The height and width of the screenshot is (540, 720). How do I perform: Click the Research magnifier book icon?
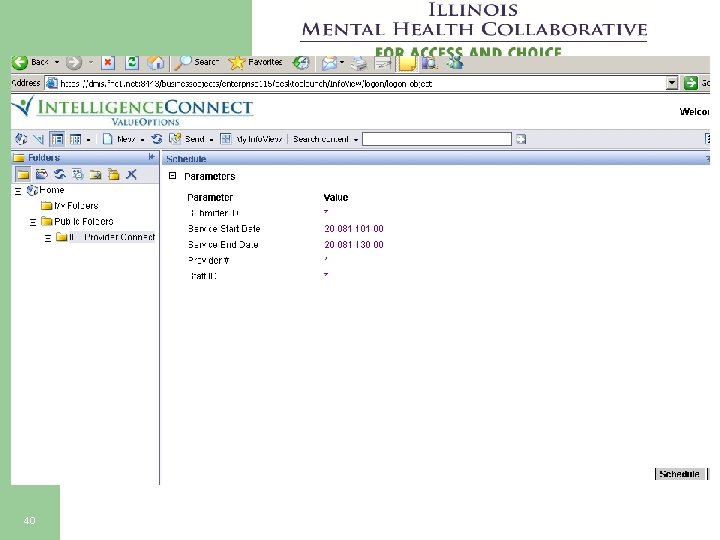(x=430, y=63)
